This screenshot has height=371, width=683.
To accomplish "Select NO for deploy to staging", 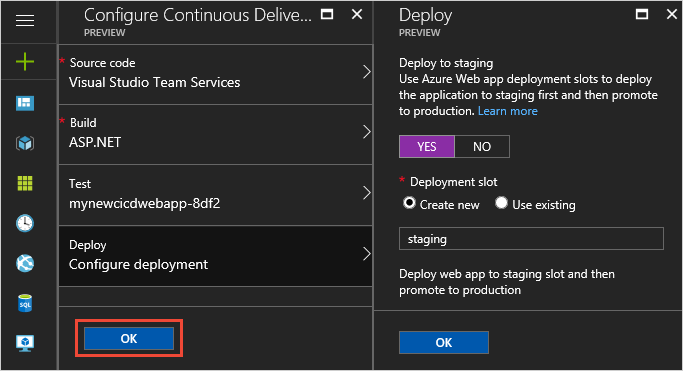I will coord(482,146).
